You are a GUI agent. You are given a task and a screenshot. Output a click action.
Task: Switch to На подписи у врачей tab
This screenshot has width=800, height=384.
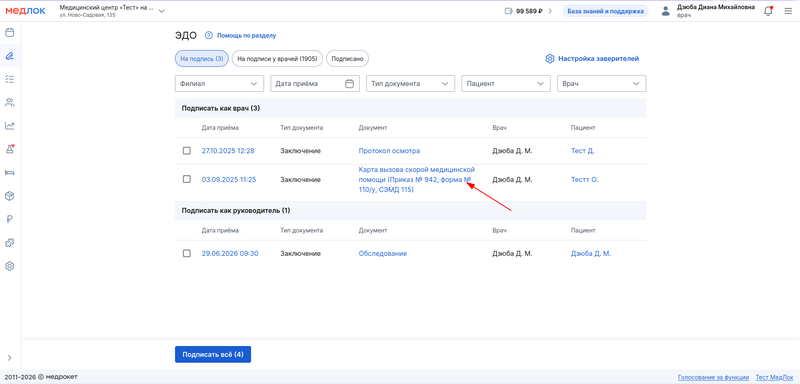(x=278, y=59)
